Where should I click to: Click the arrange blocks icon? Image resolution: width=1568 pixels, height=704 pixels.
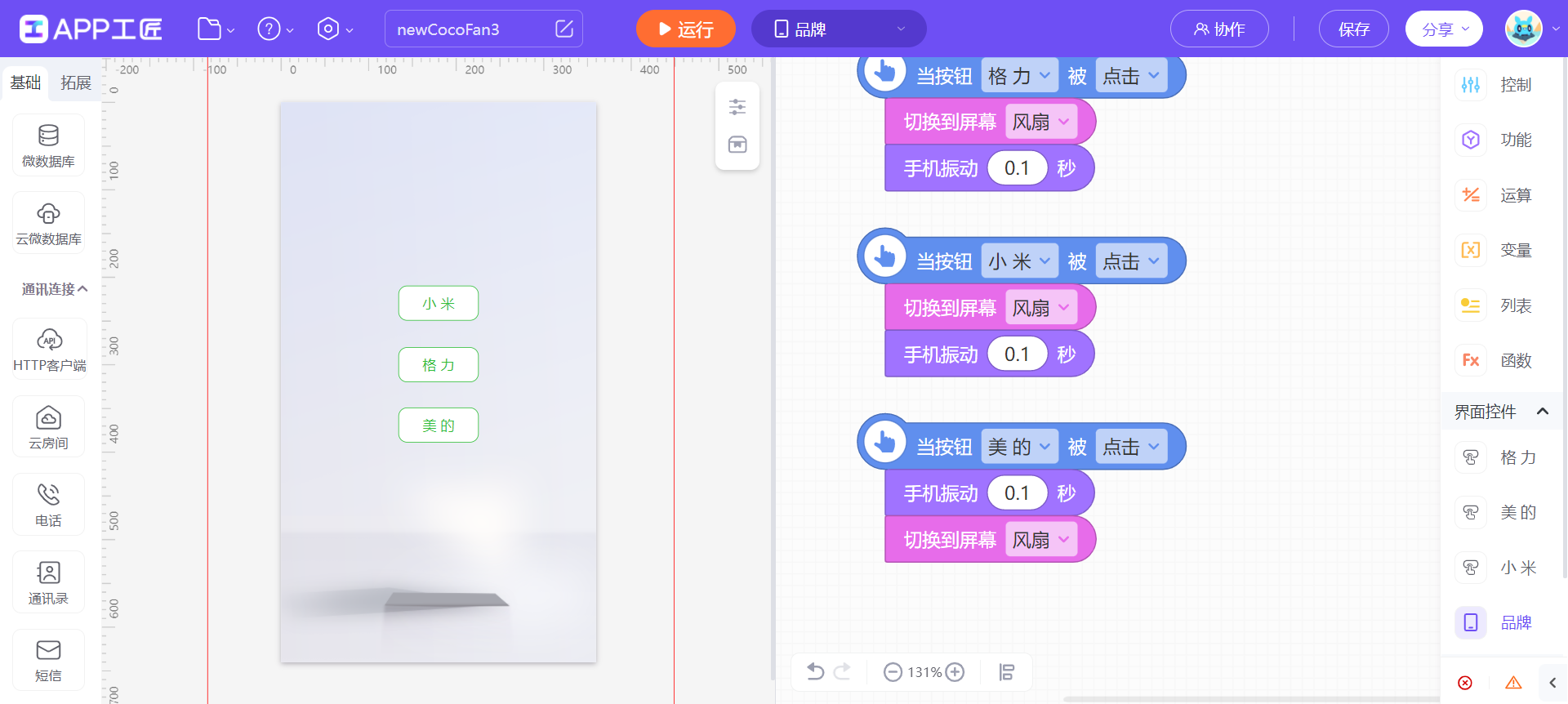(x=1007, y=672)
